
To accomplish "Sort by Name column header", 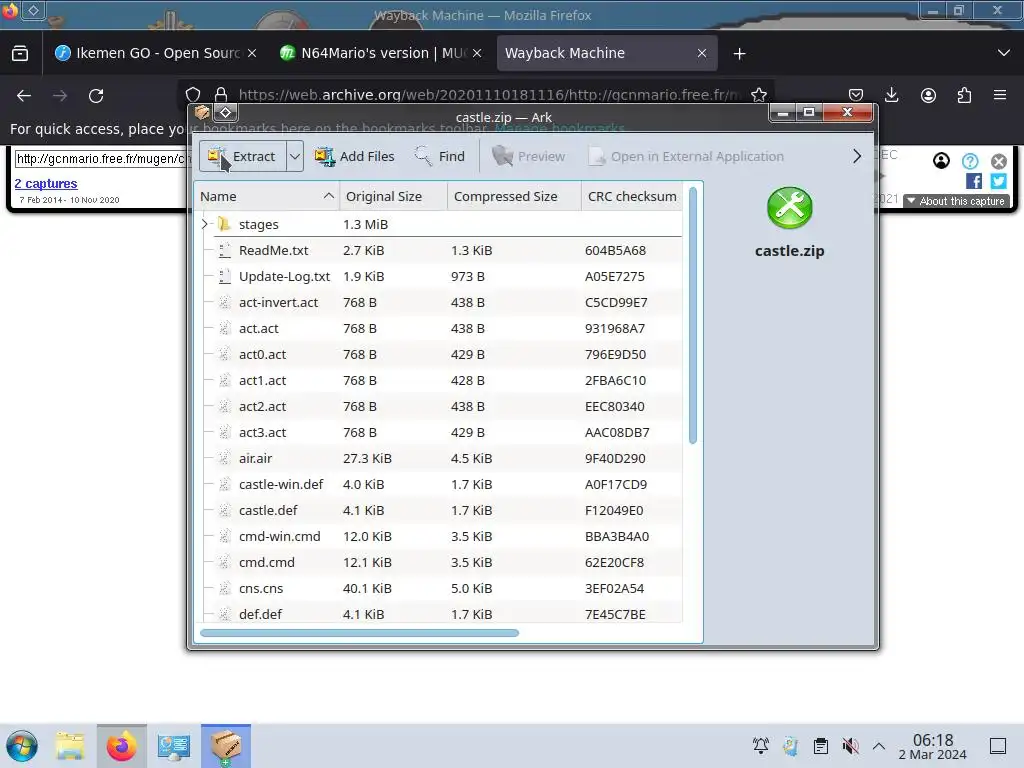I will [x=266, y=197].
